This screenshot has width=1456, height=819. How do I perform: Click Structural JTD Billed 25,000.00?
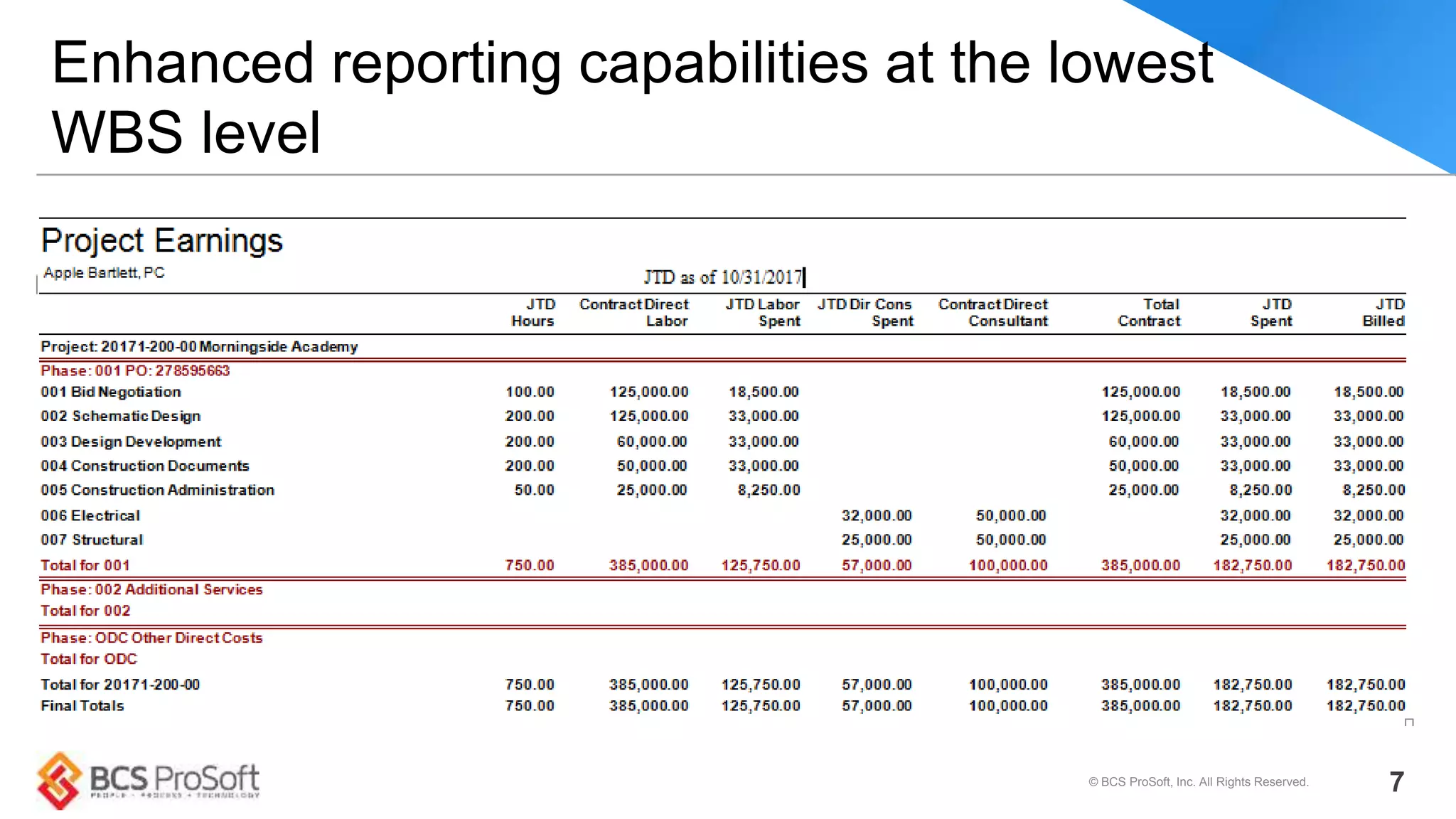(1369, 540)
